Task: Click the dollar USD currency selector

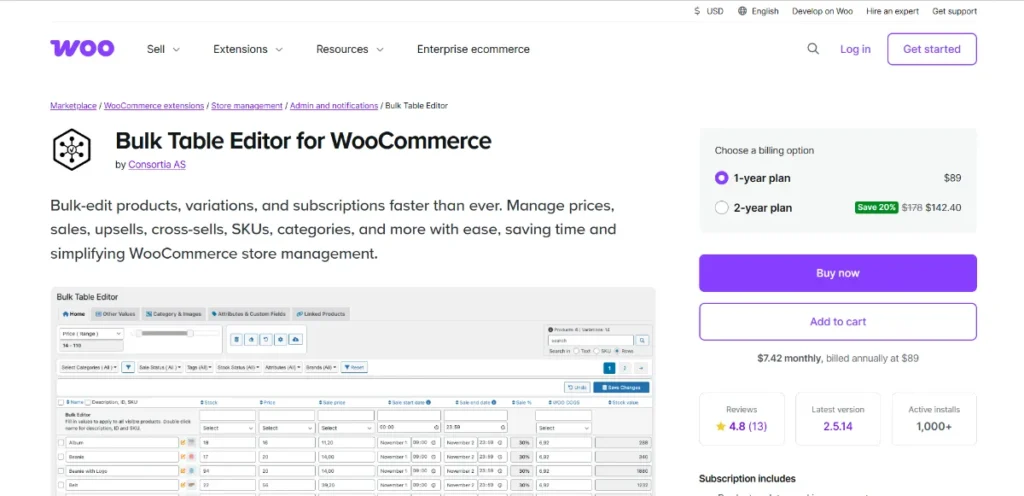Action: (708, 11)
